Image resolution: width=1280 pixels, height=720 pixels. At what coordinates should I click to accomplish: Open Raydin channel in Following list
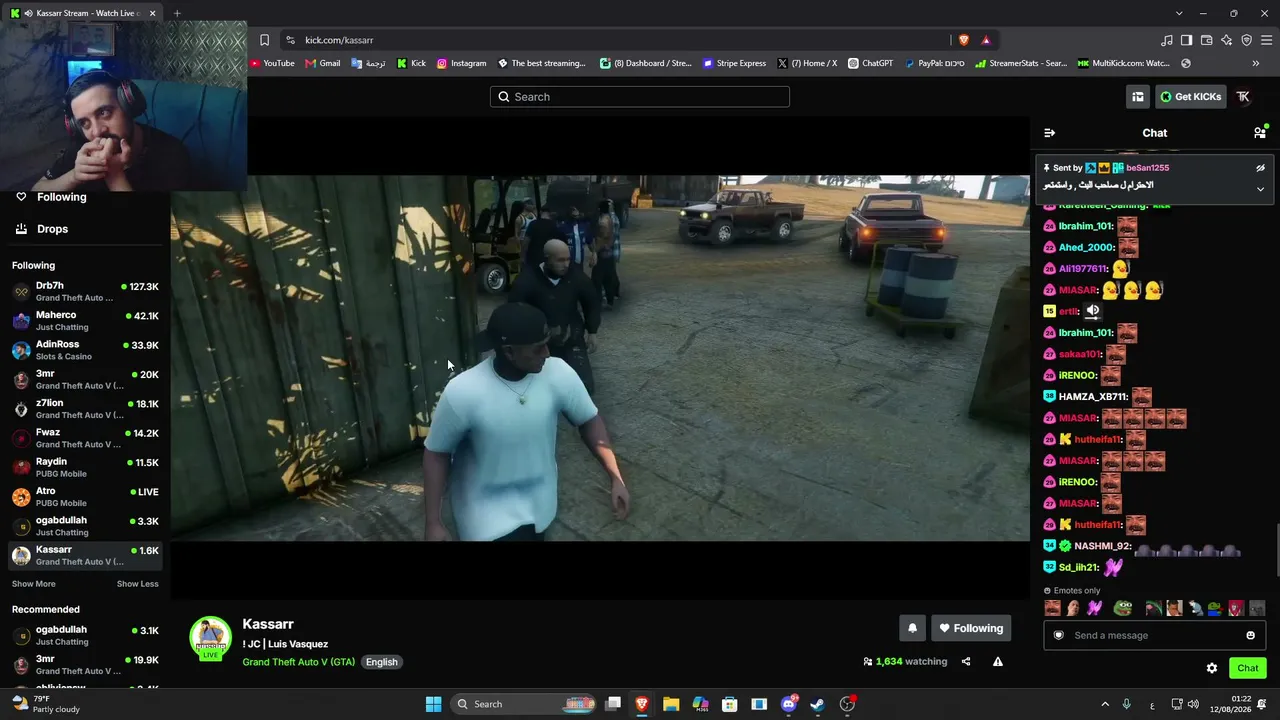pyautogui.click(x=85, y=467)
